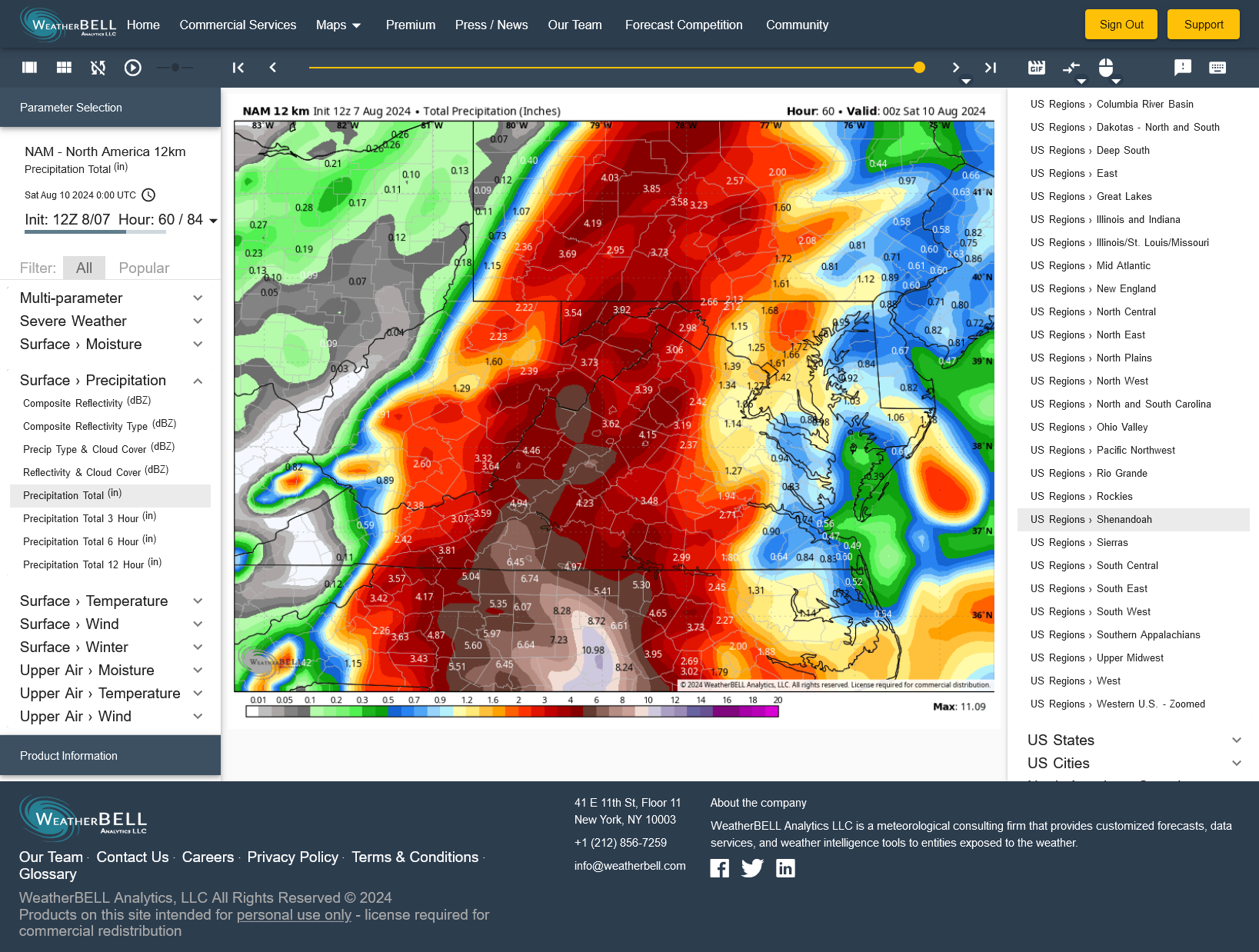Screen dimensions: 1259x952
Task: Expand Surface Winter section
Action: (x=111, y=647)
